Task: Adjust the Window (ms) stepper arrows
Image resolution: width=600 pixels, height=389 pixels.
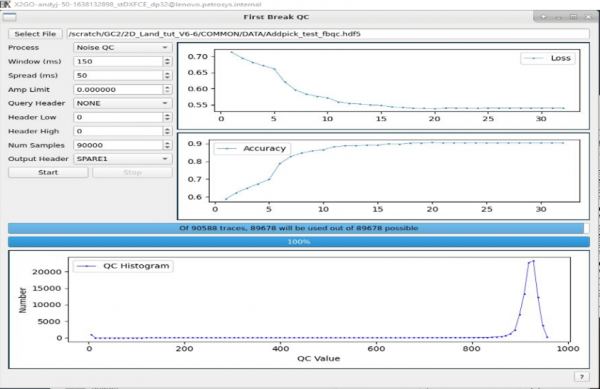Action: 167,61
